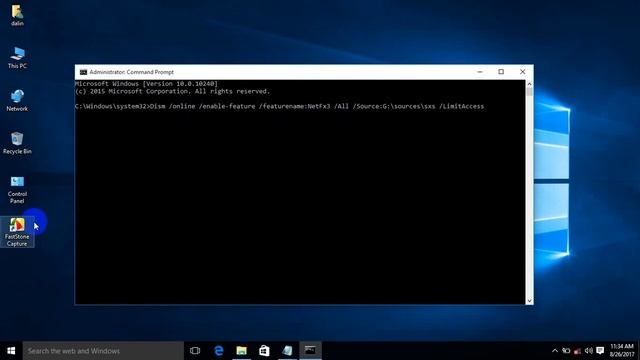Viewport: 640px width, 360px height.
Task: Click the Microsoft Windows version line
Action: 146,84
